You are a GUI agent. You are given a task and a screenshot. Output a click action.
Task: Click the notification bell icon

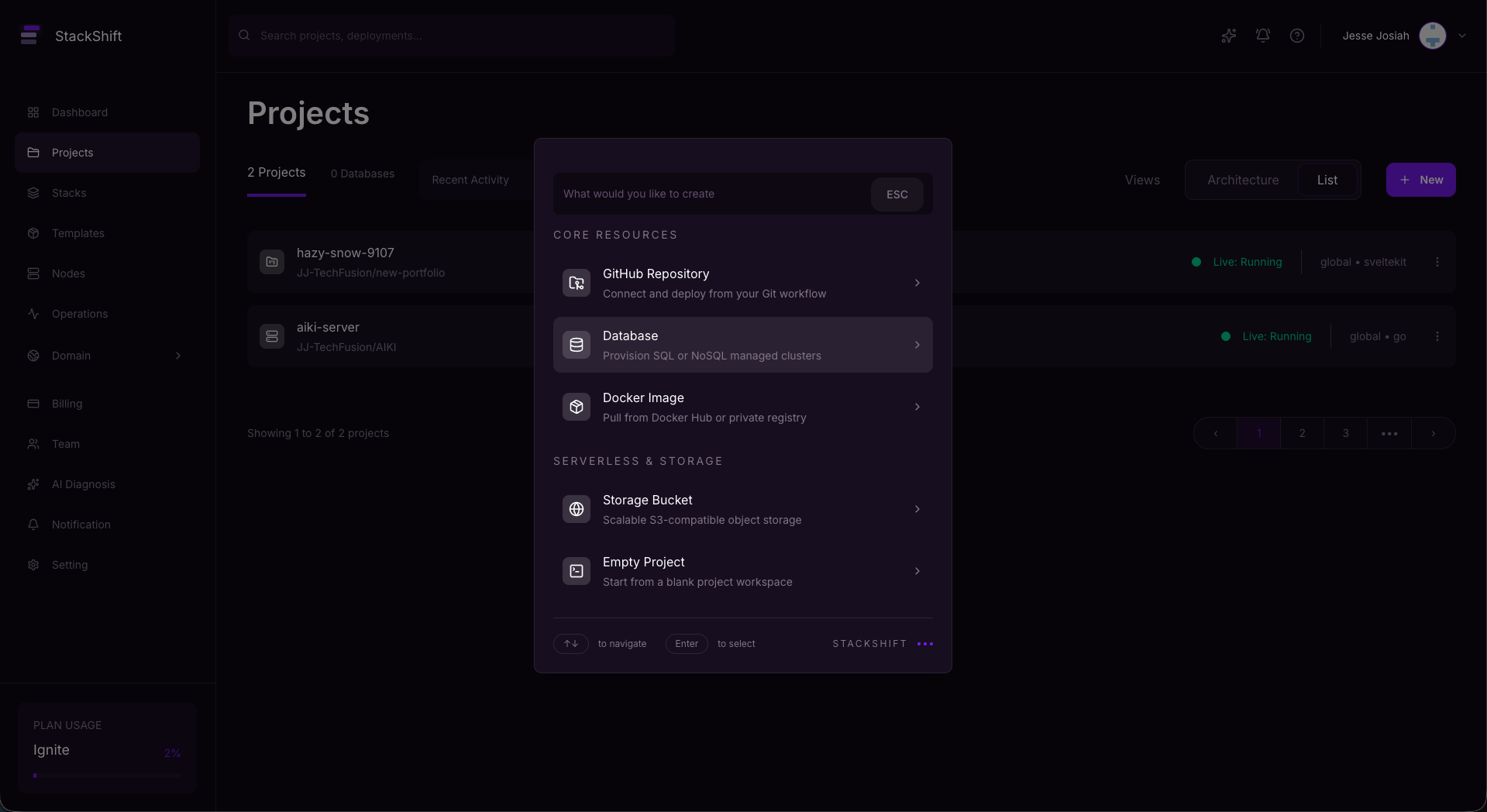(1263, 36)
